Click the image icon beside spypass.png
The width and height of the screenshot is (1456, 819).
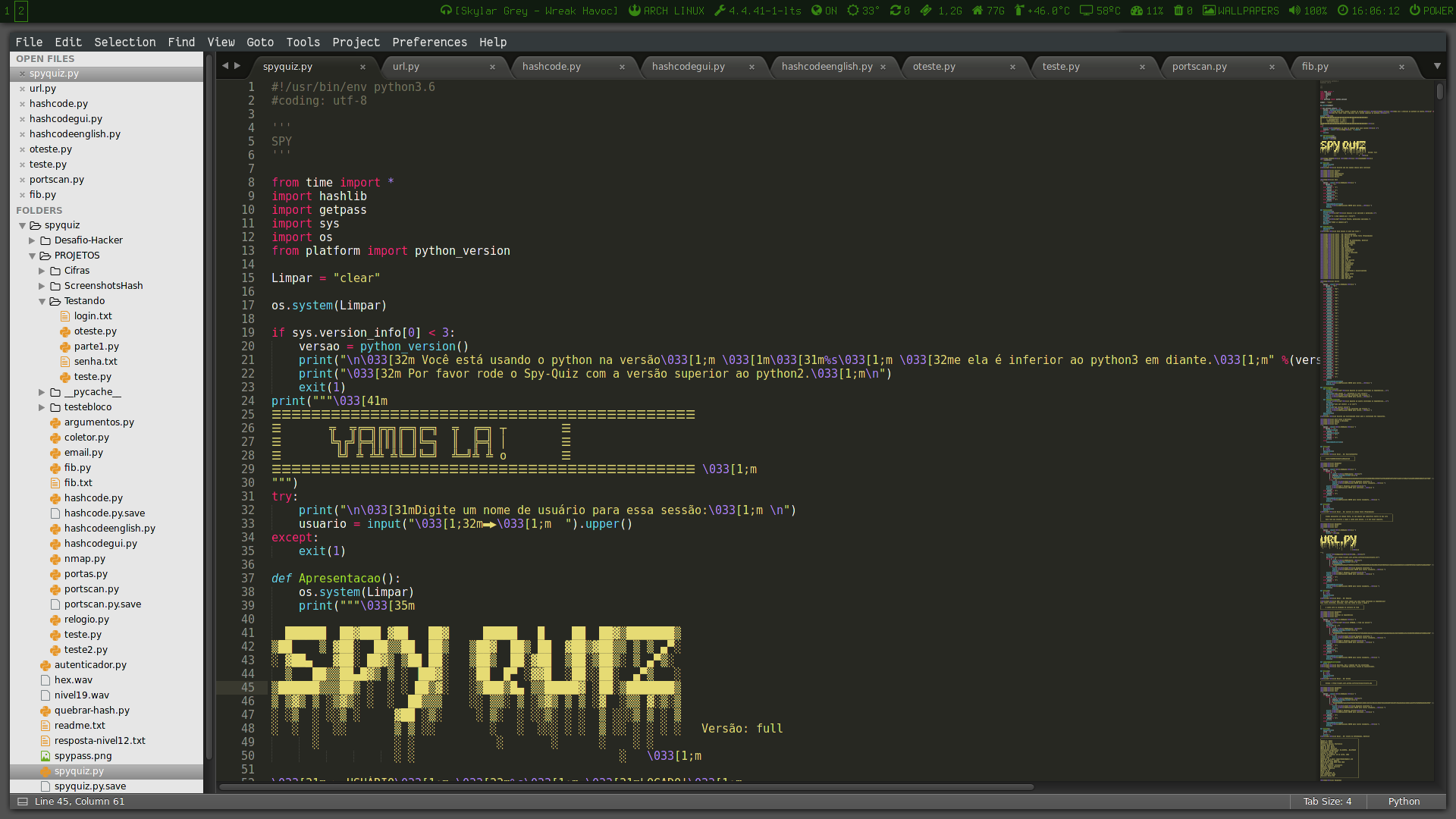click(x=45, y=756)
